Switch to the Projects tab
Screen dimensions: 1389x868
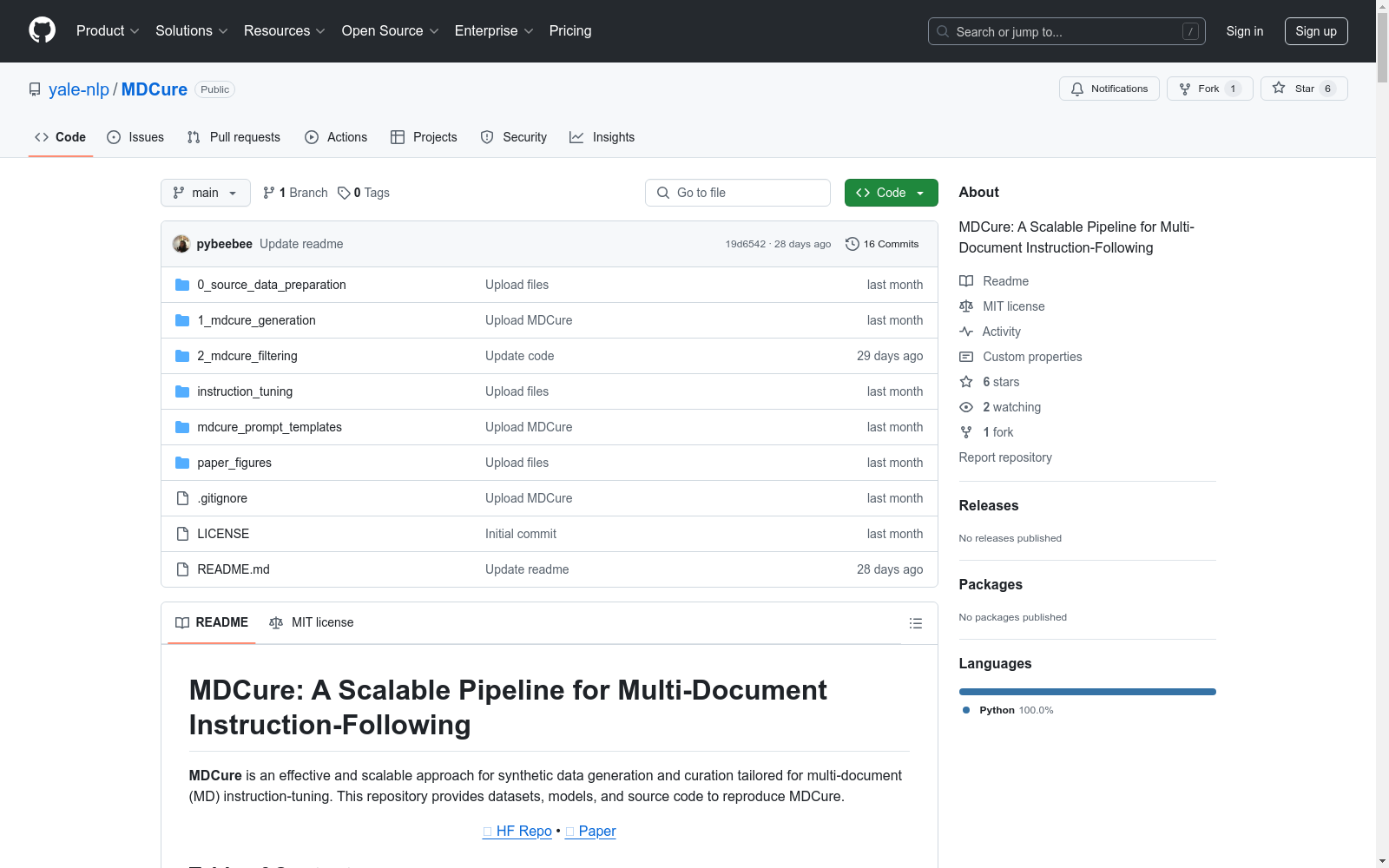pos(424,137)
